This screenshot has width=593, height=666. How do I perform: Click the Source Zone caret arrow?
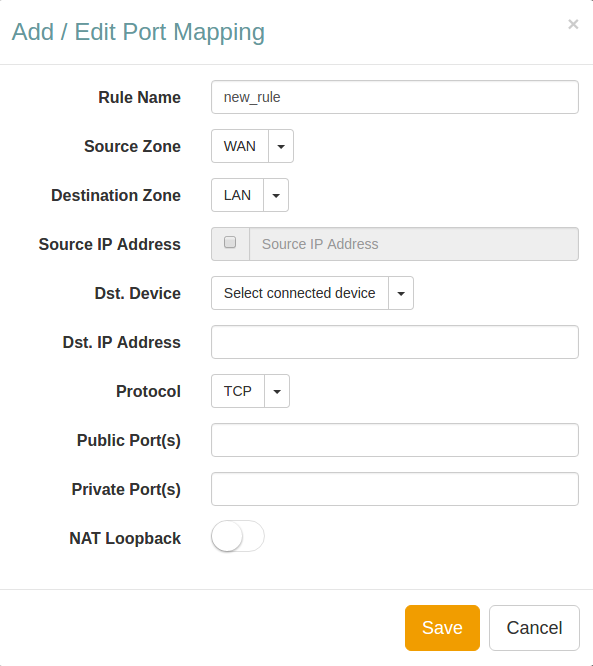click(281, 146)
